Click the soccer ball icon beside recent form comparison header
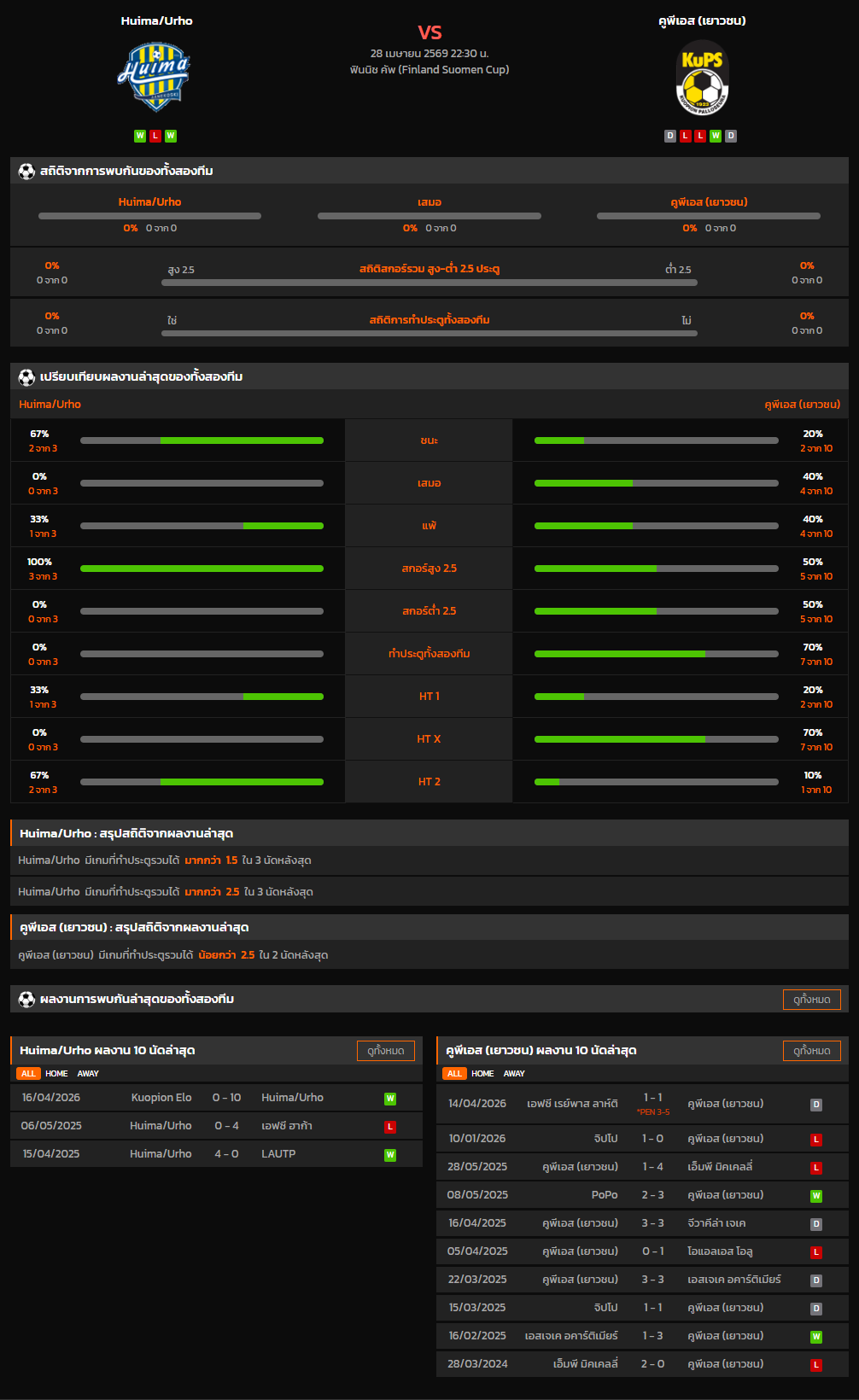Viewport: 859px width, 1400px height. pos(26,376)
